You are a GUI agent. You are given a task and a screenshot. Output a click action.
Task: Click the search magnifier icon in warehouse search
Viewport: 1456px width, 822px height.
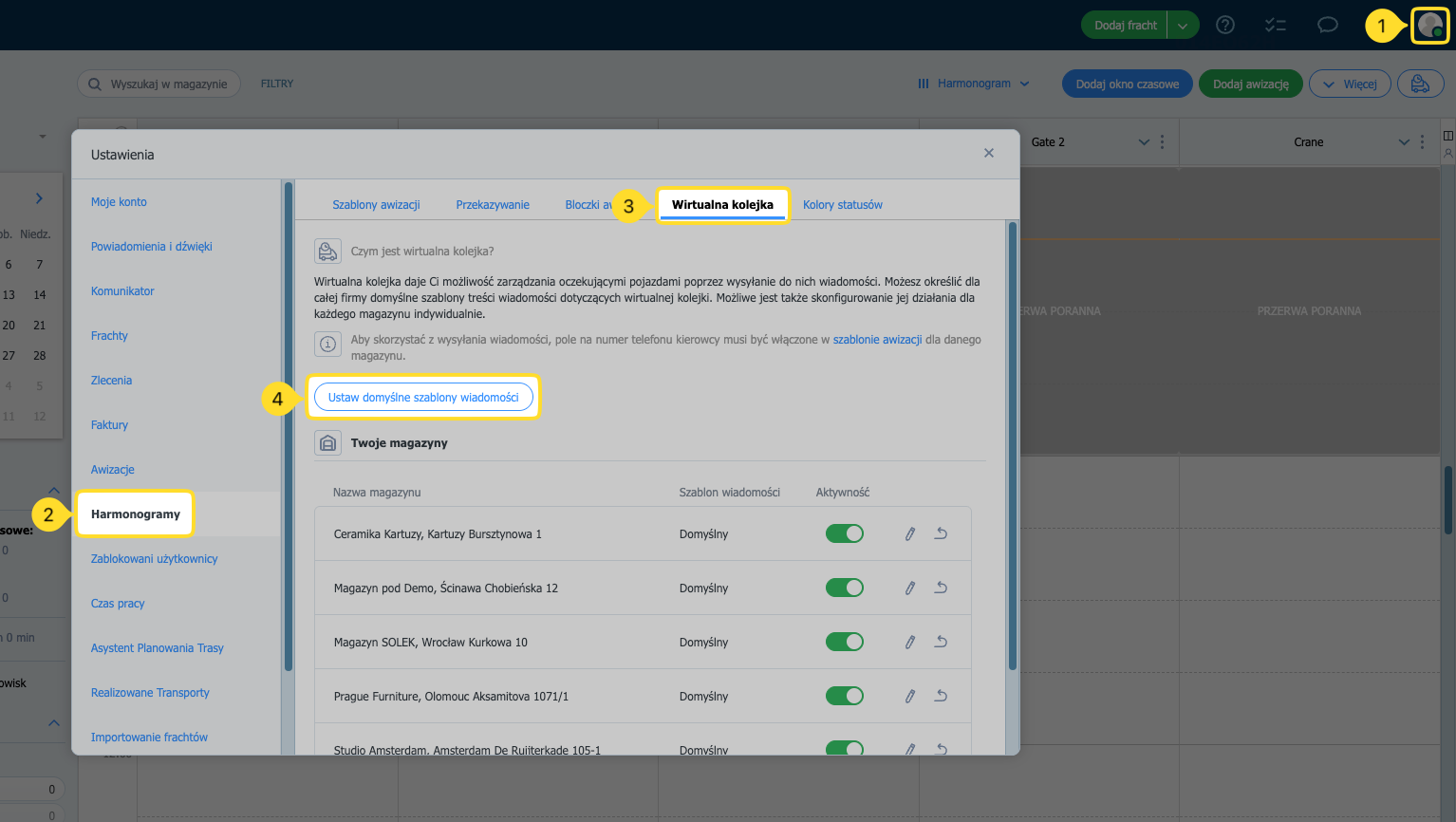click(x=95, y=84)
